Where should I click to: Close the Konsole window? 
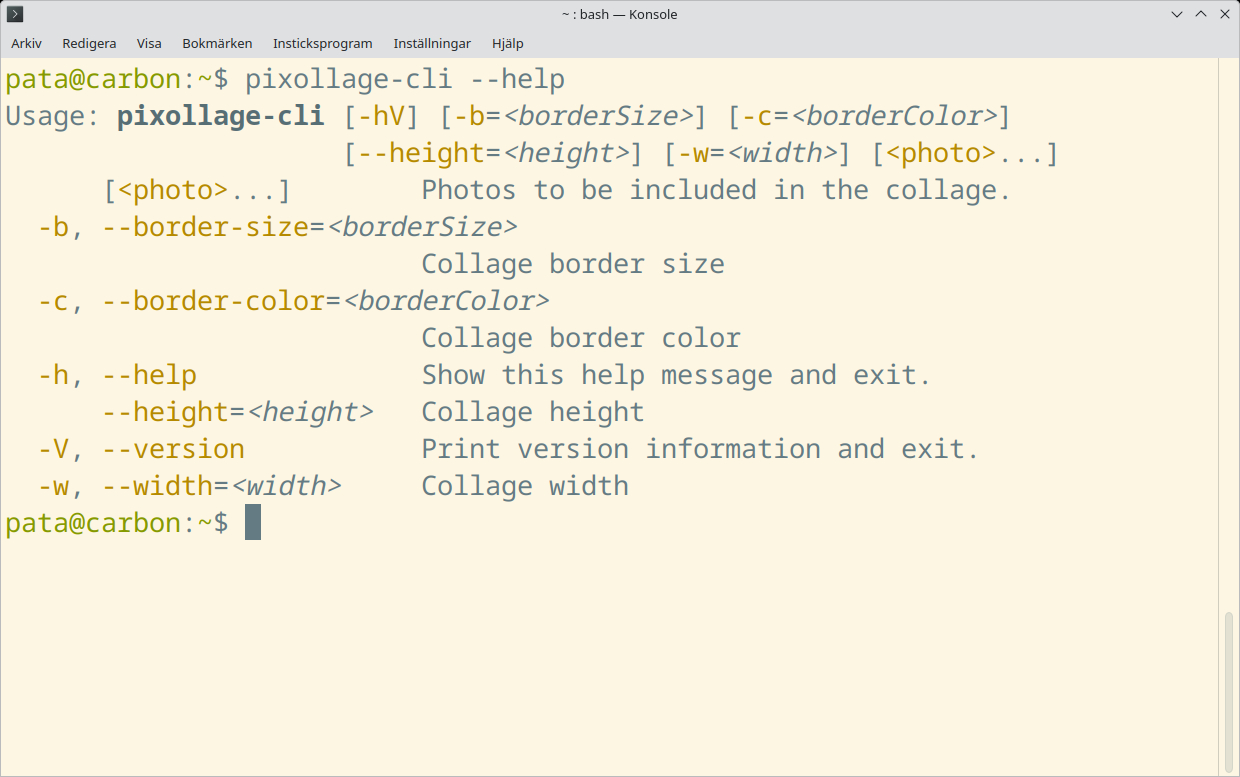1224,14
